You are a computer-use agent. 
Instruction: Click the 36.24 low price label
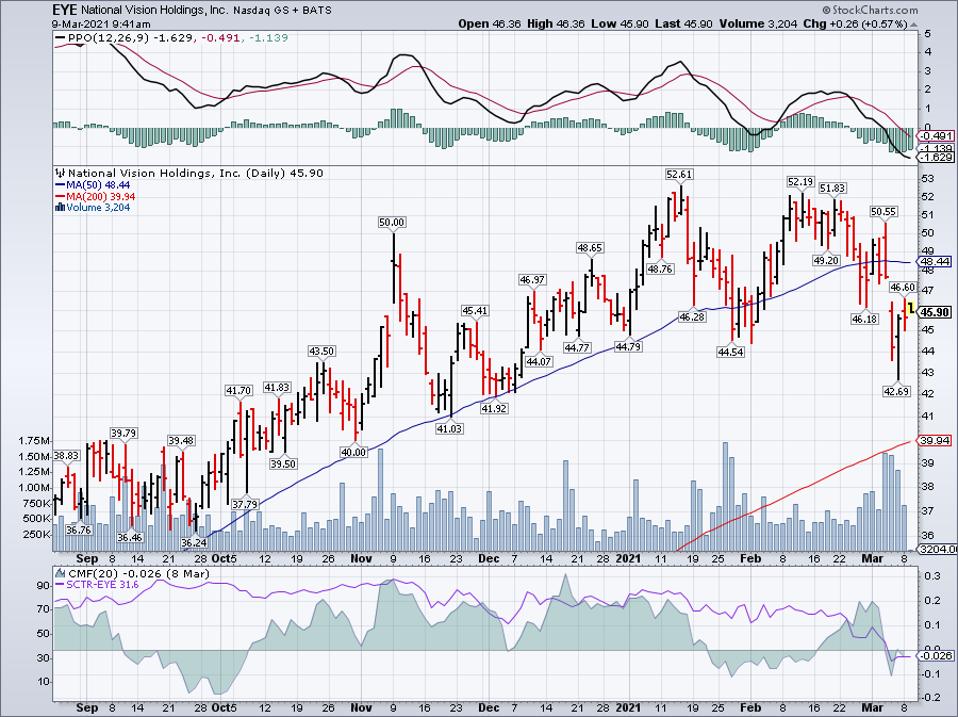[194, 542]
